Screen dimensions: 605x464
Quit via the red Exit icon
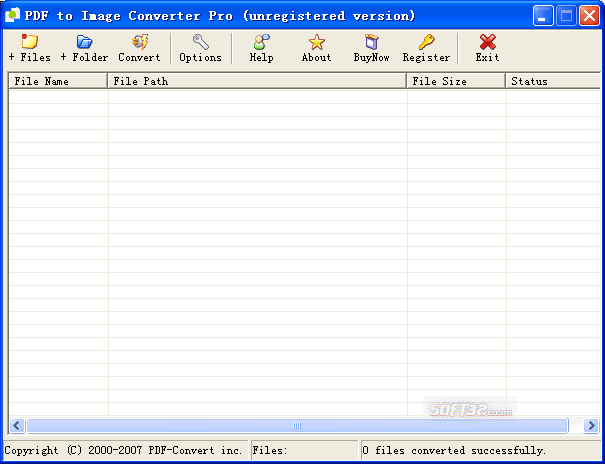click(487, 48)
